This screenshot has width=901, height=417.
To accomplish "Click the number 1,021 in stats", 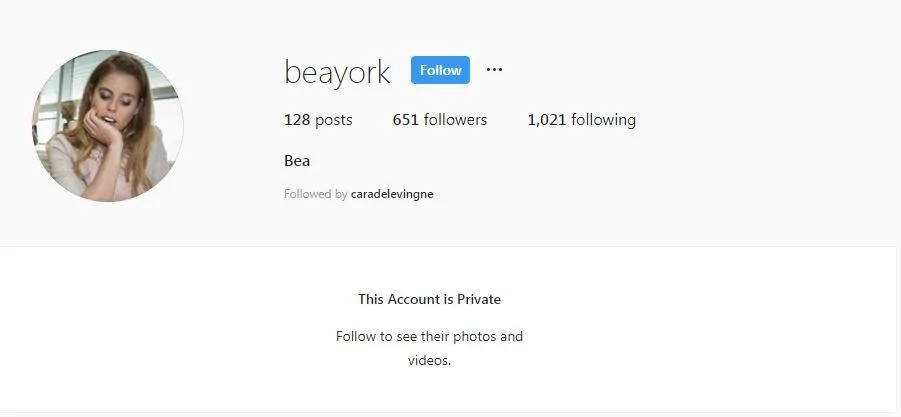I will tap(547, 120).
